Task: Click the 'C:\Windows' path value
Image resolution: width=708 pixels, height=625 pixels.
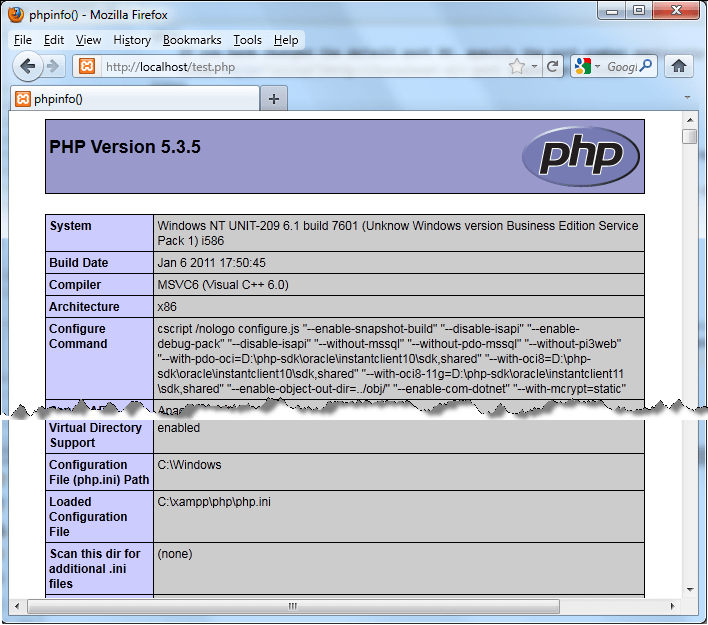Action: (x=189, y=465)
